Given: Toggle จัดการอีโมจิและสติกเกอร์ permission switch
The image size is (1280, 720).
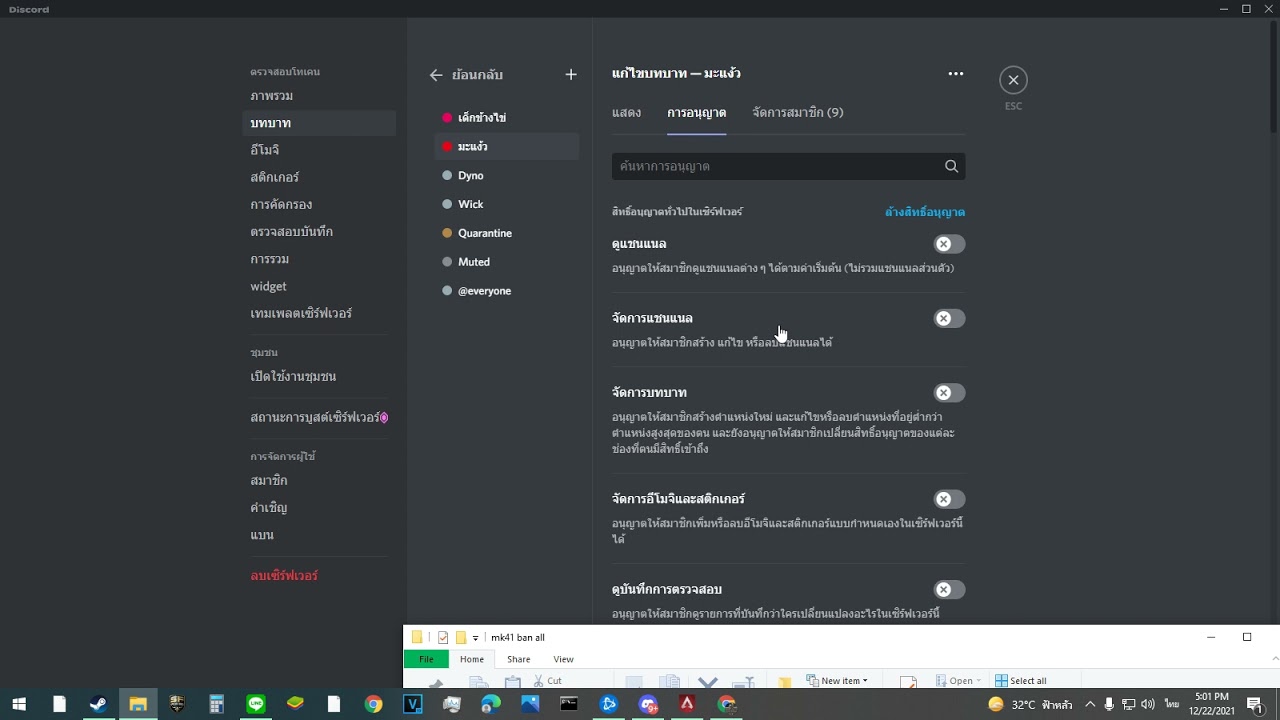Looking at the screenshot, I should (x=949, y=499).
